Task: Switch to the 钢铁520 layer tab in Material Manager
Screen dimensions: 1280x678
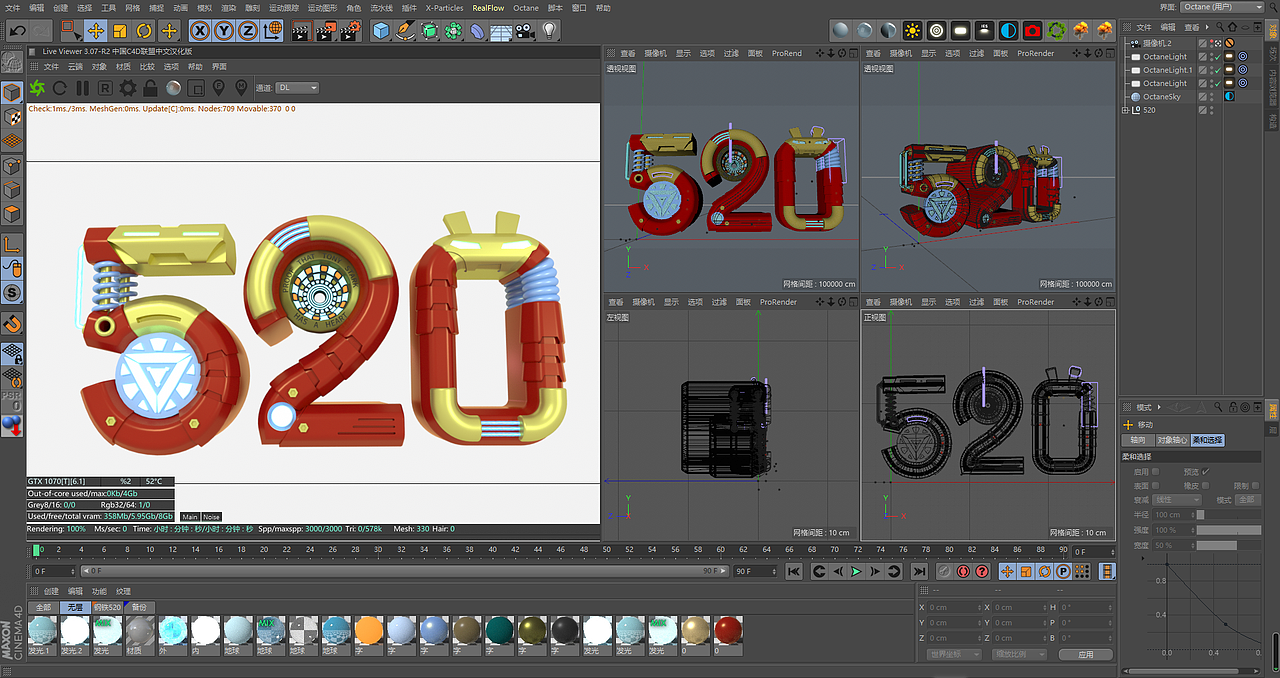Action: click(109, 607)
